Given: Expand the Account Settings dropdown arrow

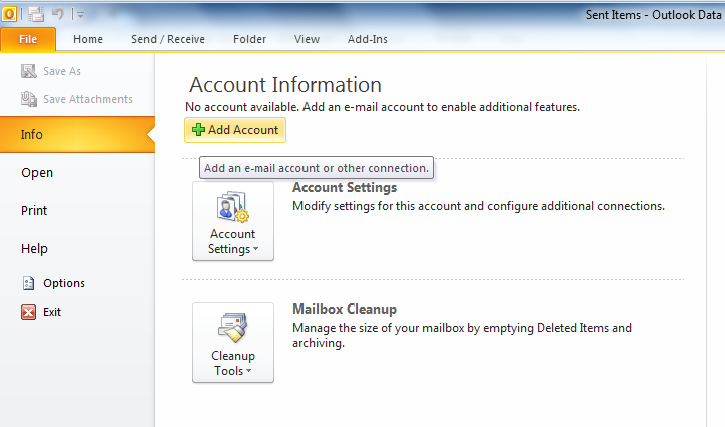Looking at the screenshot, I should click(255, 249).
